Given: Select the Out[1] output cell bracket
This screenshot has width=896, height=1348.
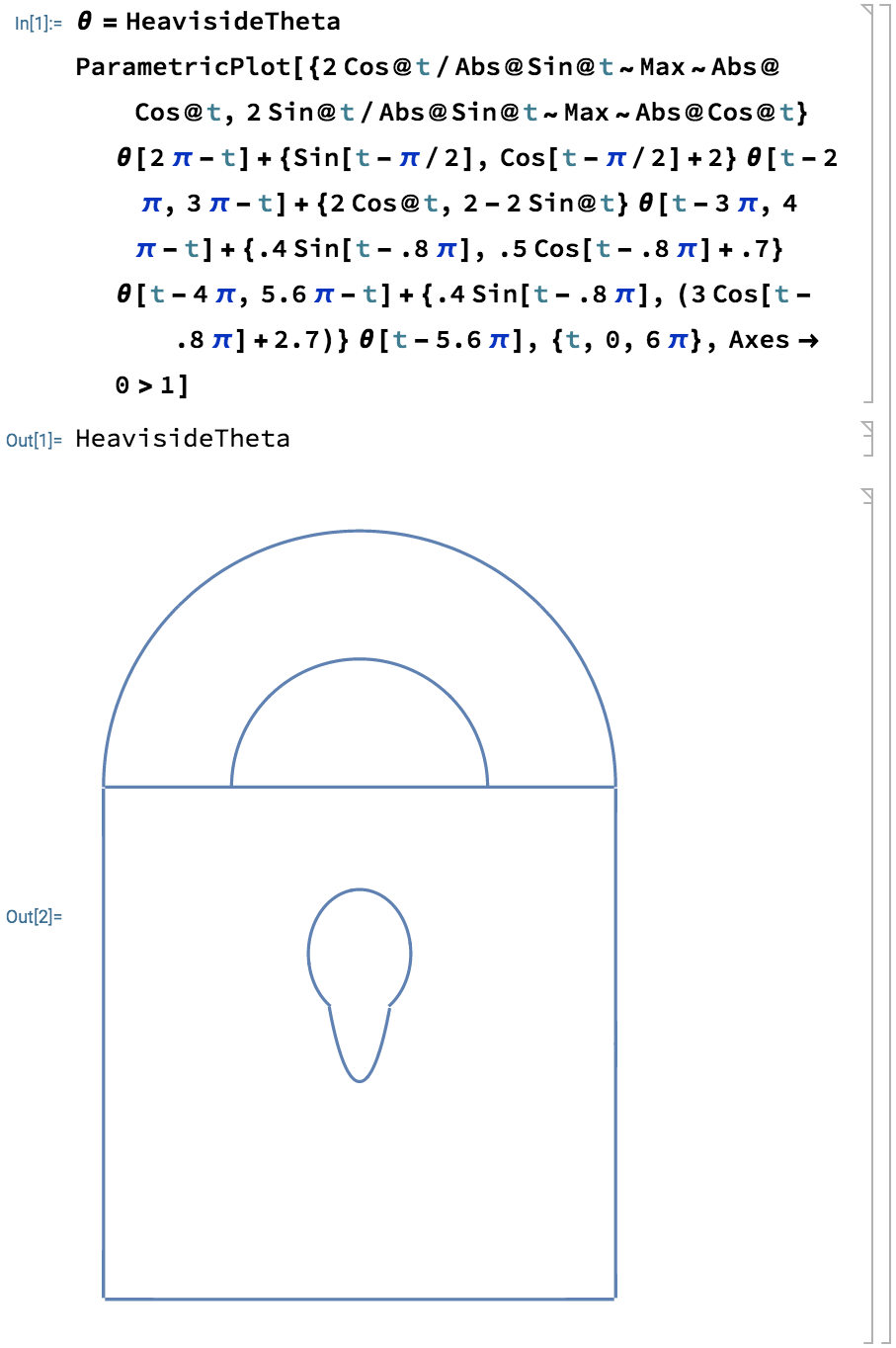Looking at the screenshot, I should [868, 438].
